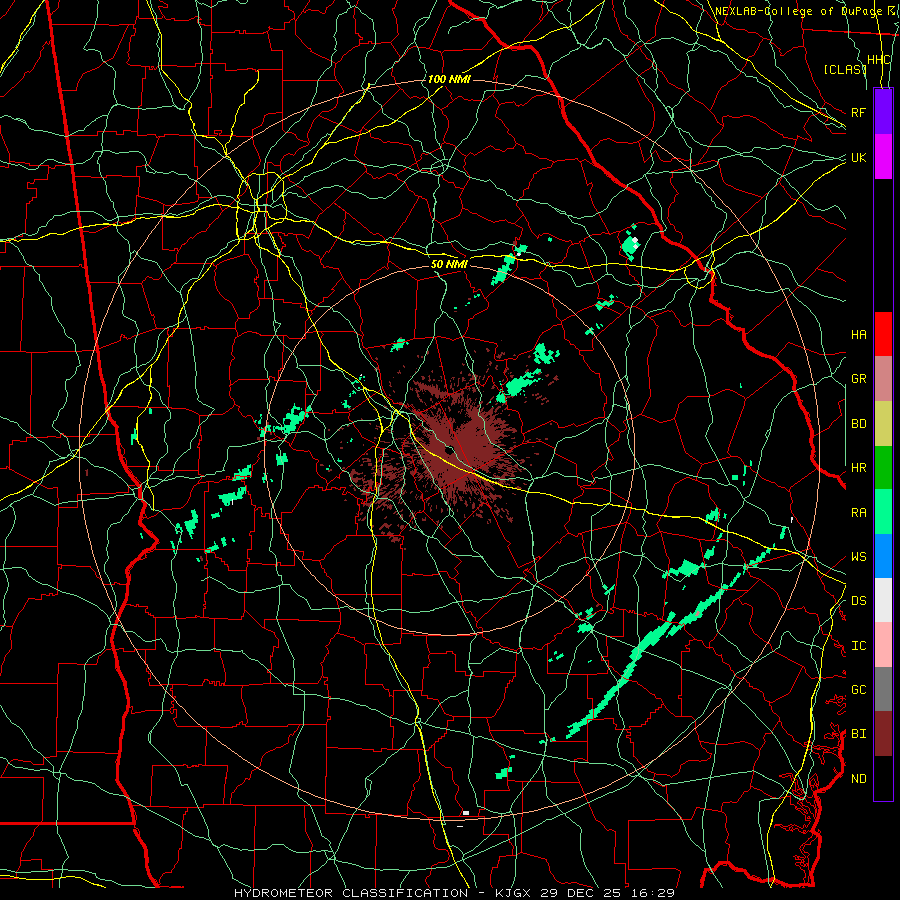Click the white DS legend swatch
This screenshot has width=900, height=900.
pyautogui.click(x=883, y=600)
